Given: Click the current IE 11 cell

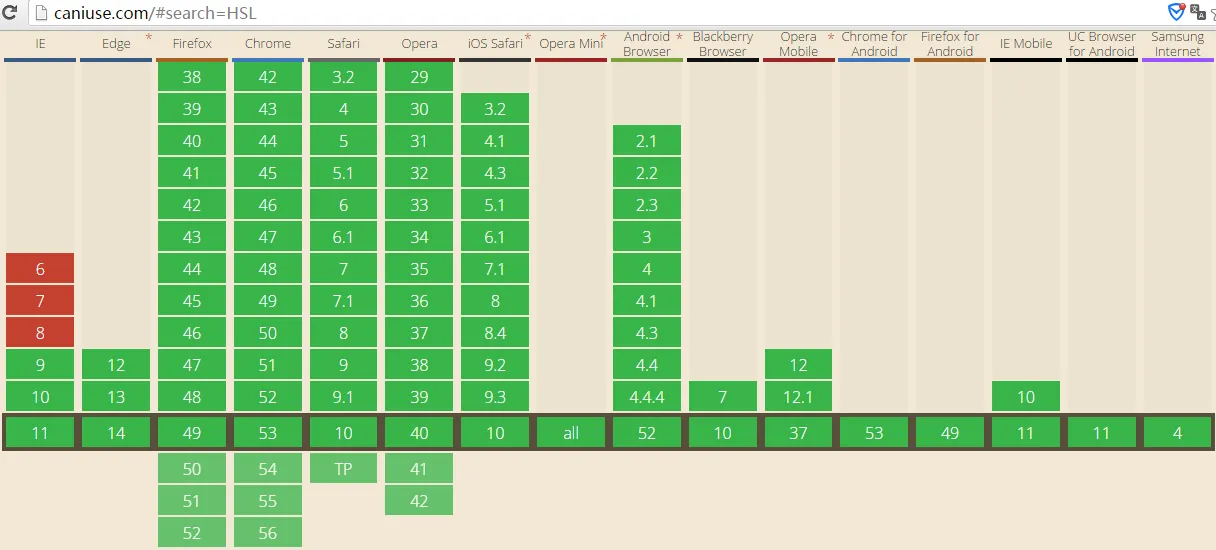Looking at the screenshot, I should click(x=40, y=432).
